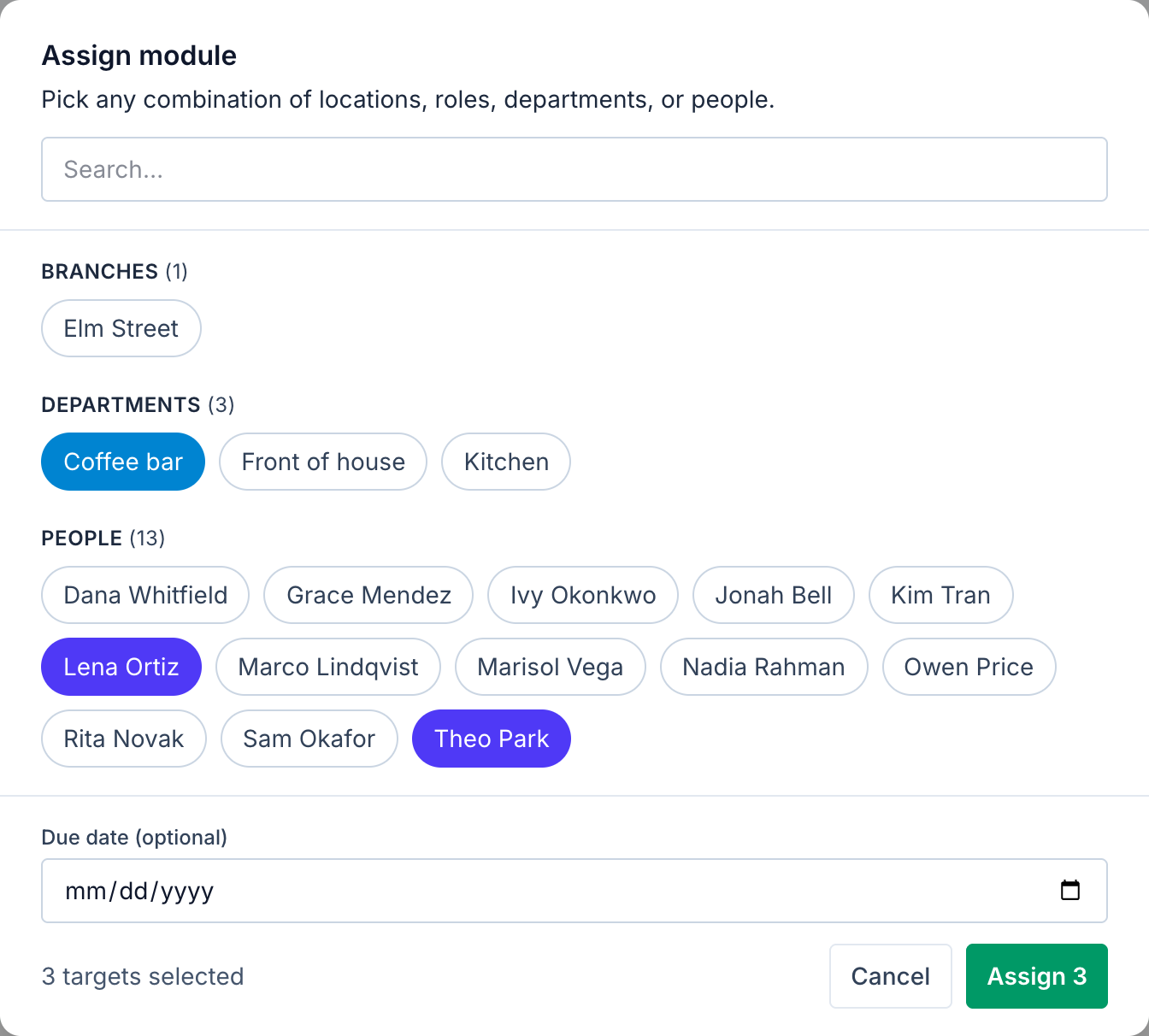The image size is (1149, 1036).
Task: Click the DEPARTMENTS (3) section label
Action: point(138,404)
